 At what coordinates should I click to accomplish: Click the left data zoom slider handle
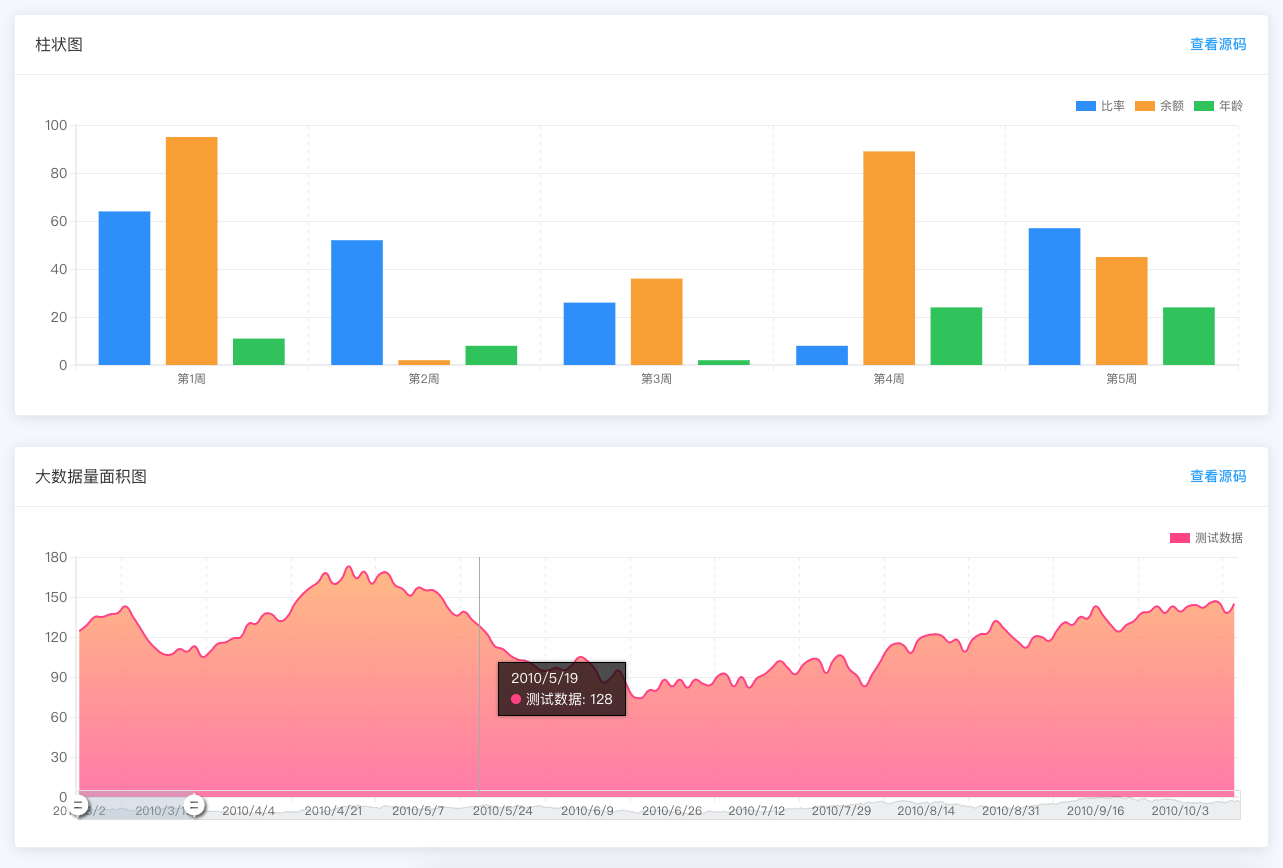pos(78,805)
